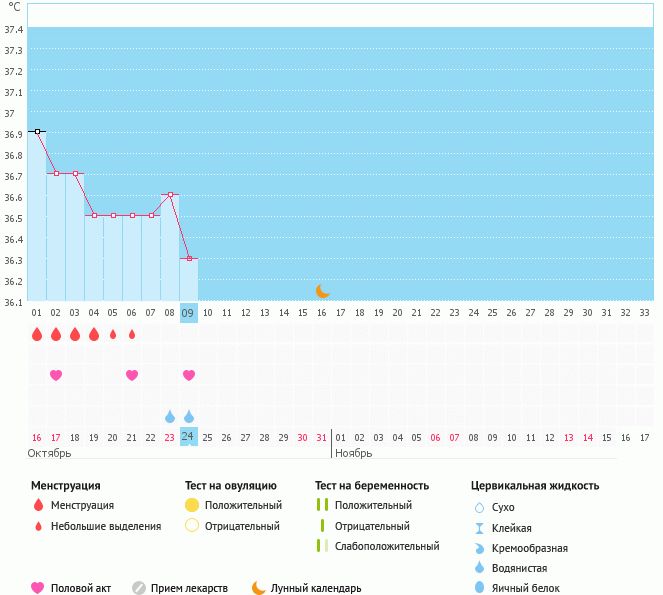Click the orange moon icon beside 'Лунный календарь'

click(259, 588)
